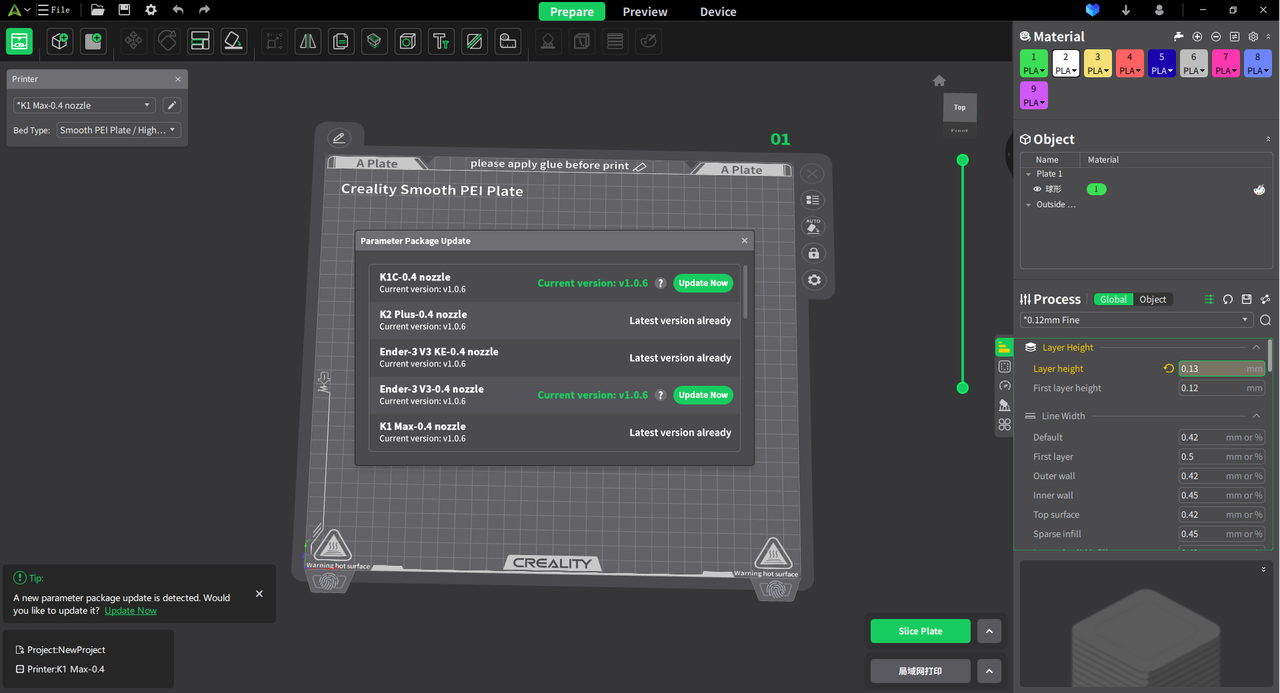Image resolution: width=1280 pixels, height=693 pixels.
Task: Select the diagonal cut tool
Action: 474,41
